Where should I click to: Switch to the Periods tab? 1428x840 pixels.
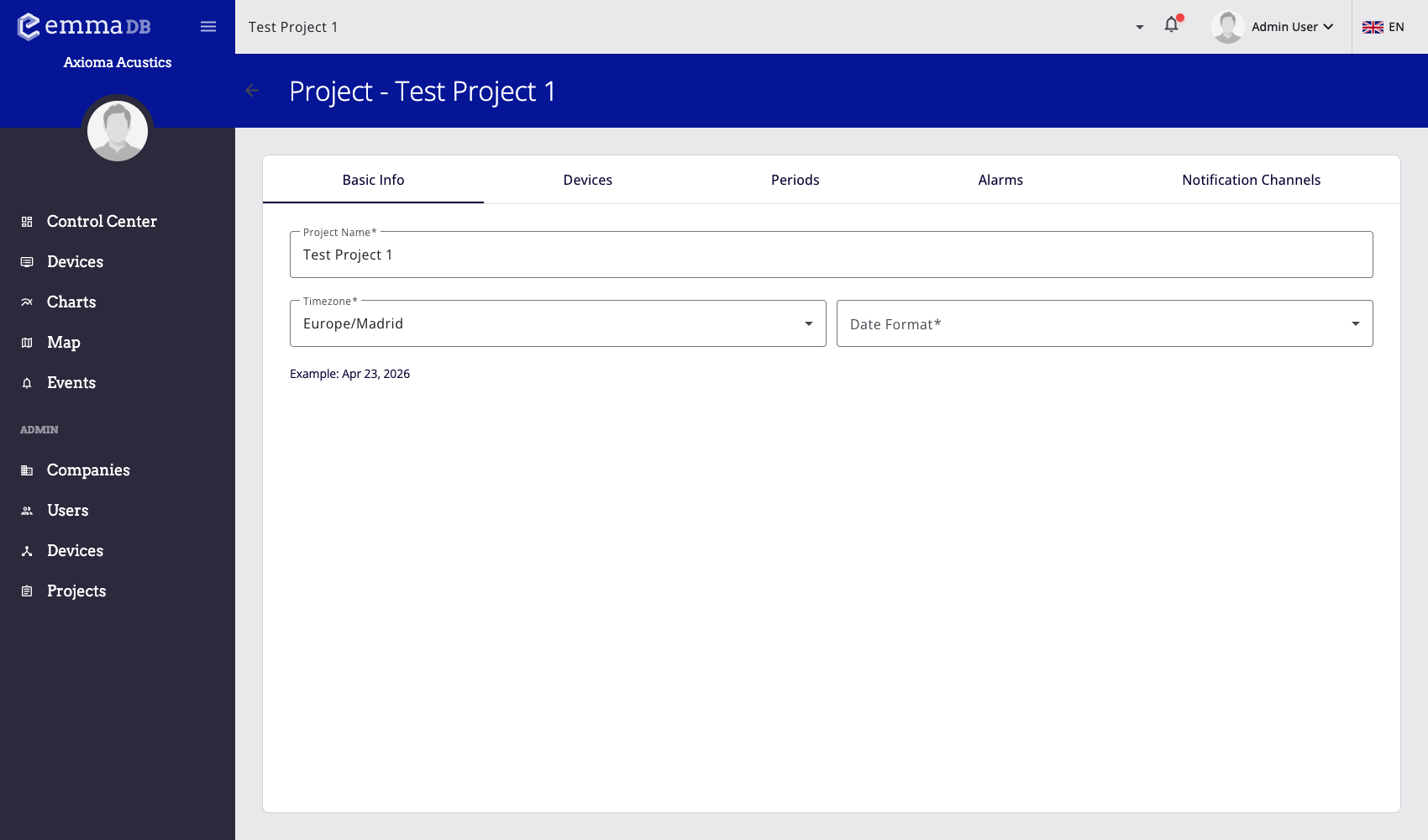pos(795,180)
